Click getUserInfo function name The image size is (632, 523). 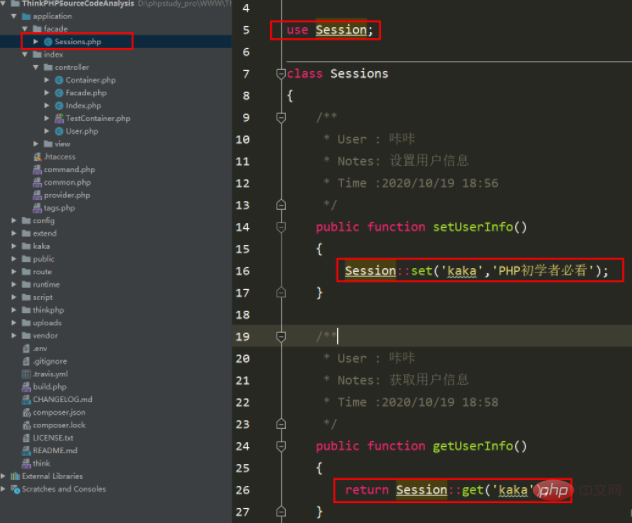[473, 446]
